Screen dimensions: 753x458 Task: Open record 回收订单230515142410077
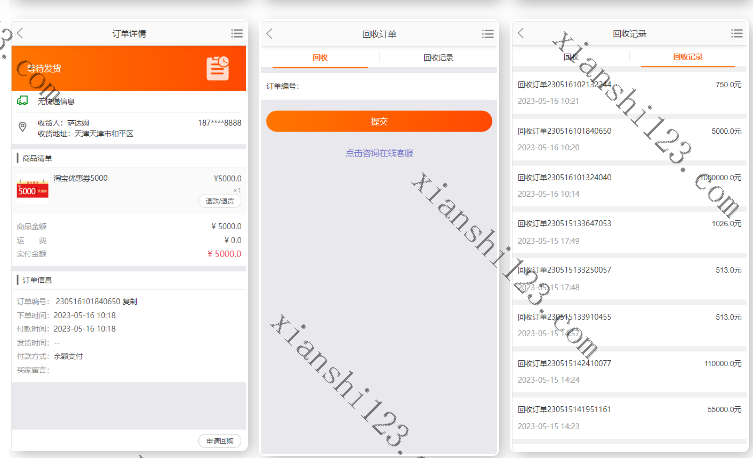tap(630, 371)
